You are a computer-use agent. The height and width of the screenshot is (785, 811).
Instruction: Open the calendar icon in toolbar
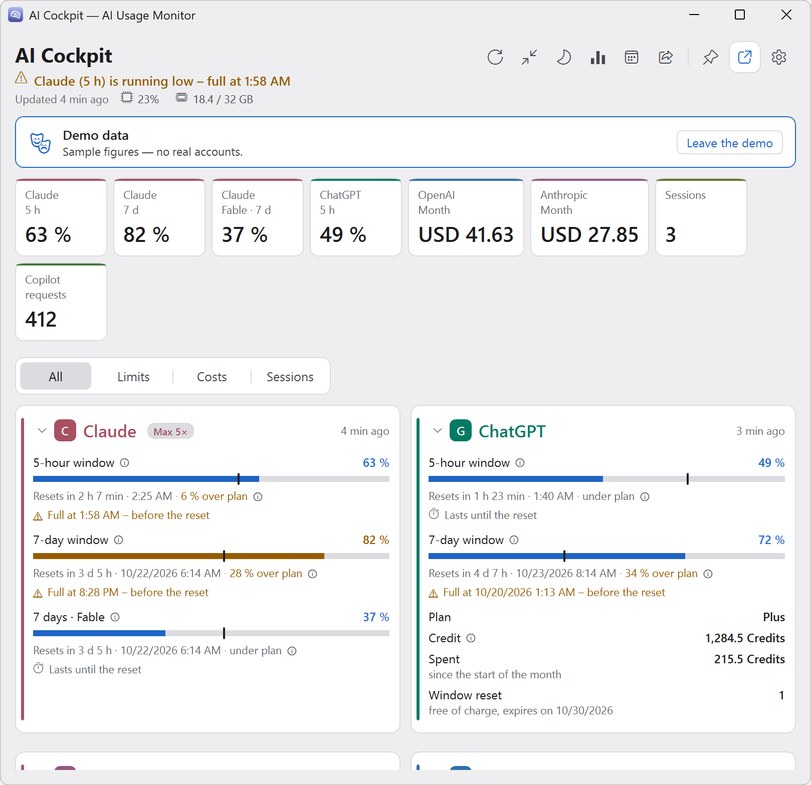click(x=632, y=57)
